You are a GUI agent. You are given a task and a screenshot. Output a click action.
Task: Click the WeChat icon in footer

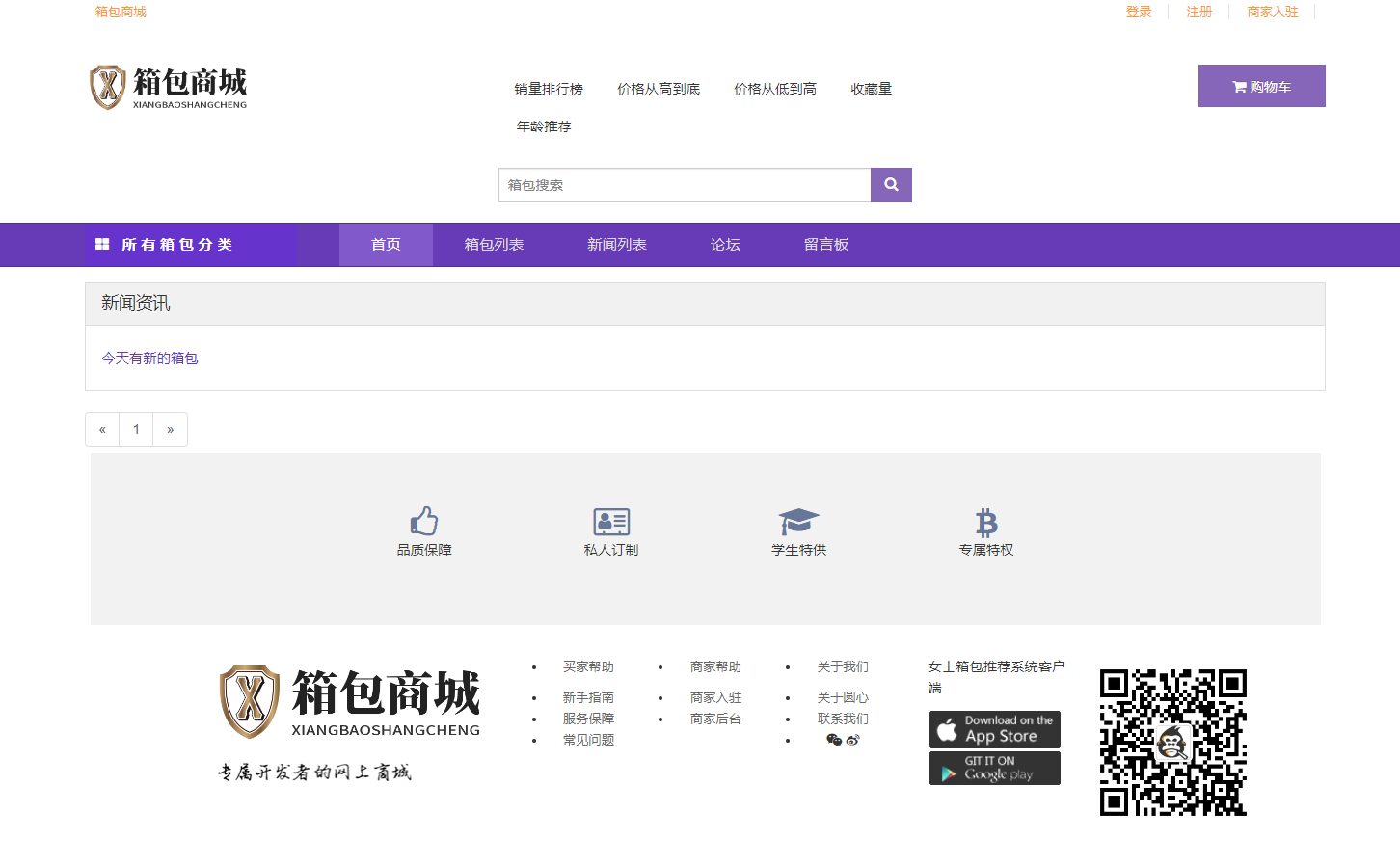pos(834,740)
